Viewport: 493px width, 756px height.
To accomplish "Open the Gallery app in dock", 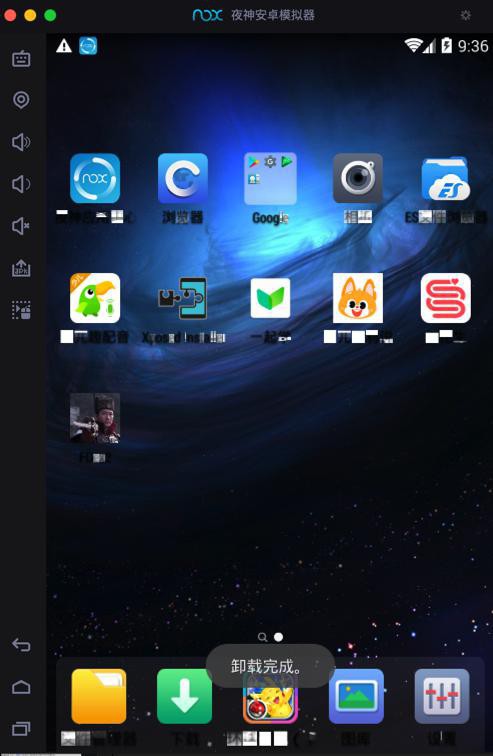I will [x=356, y=696].
